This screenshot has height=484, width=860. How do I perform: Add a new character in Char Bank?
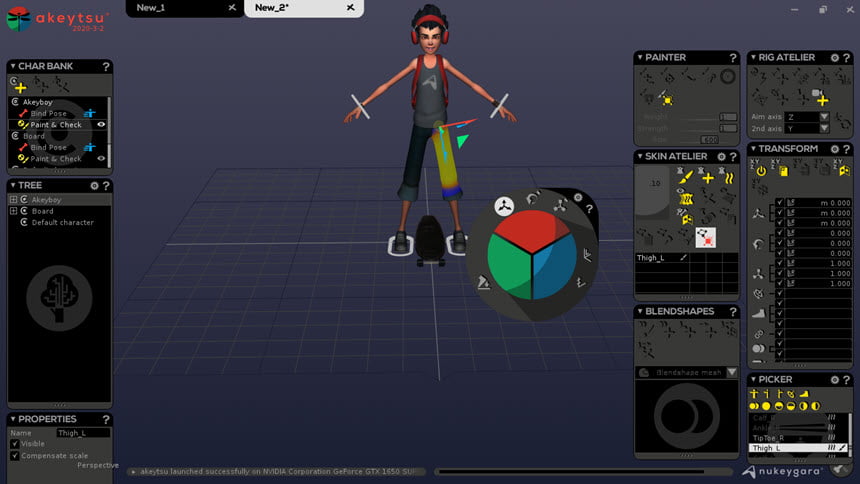pyautogui.click(x=20, y=86)
